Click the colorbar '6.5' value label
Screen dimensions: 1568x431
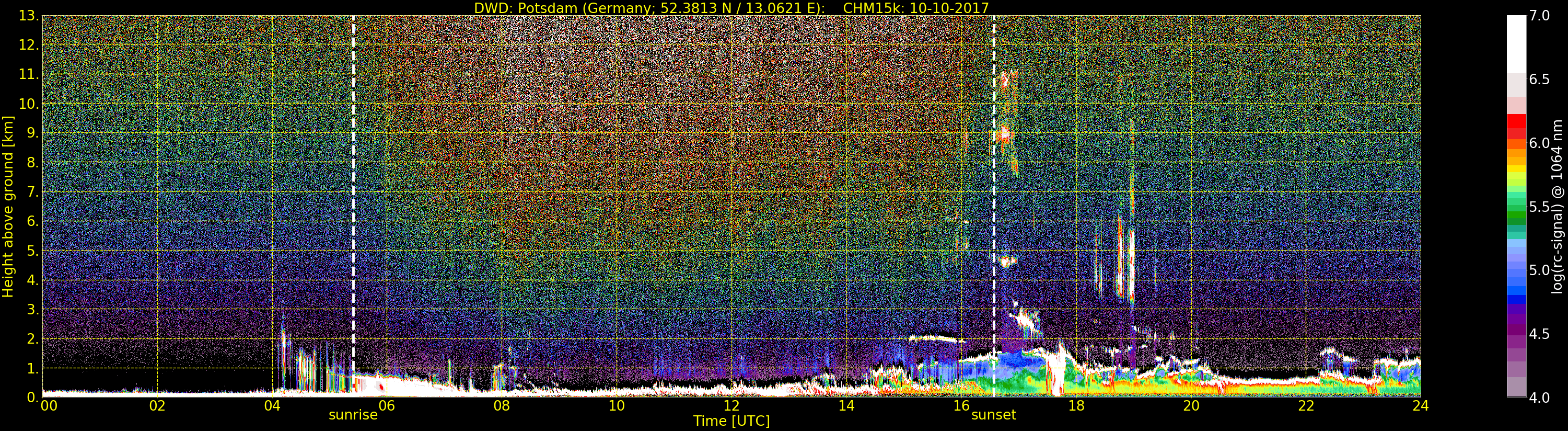click(1539, 80)
